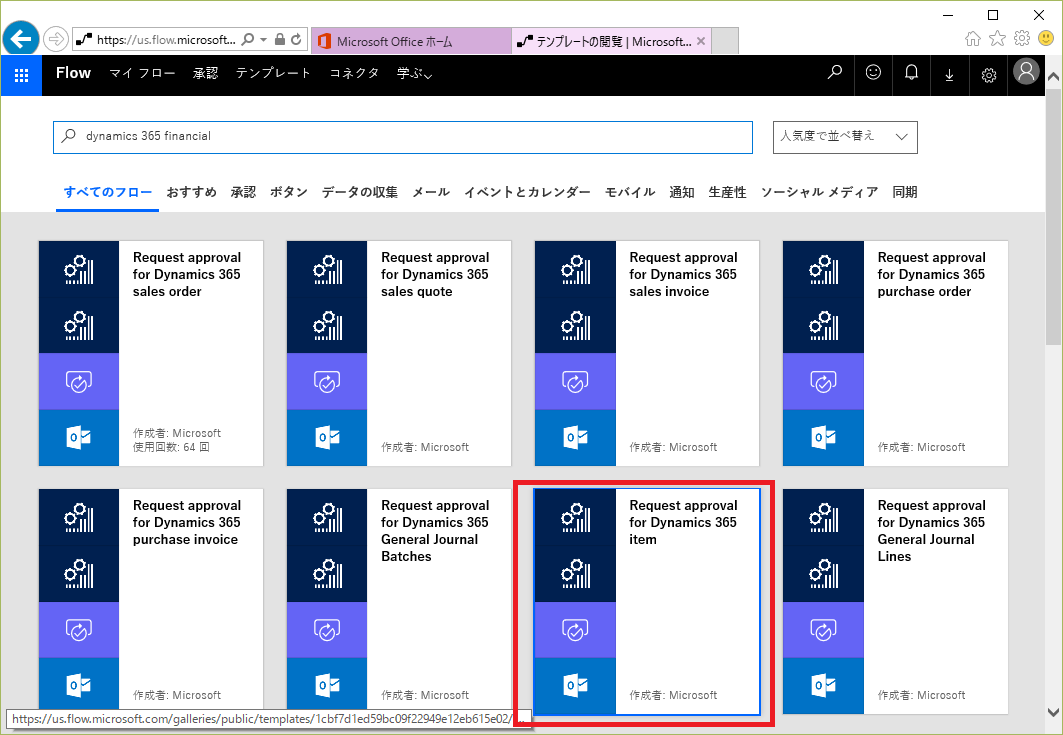Click the template search field
Screen dimensions: 1063x735
403,137
